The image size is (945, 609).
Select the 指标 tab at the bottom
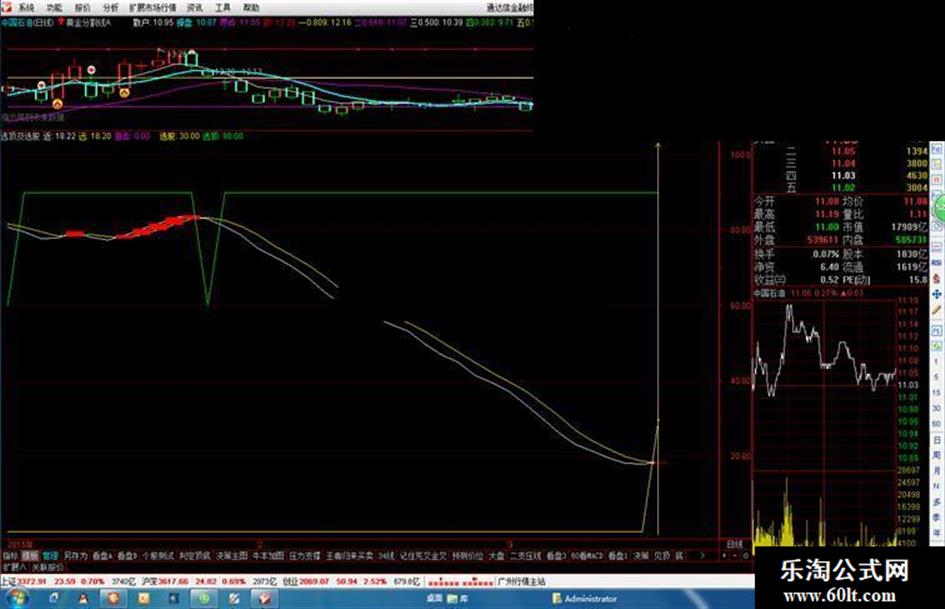pos(10,555)
